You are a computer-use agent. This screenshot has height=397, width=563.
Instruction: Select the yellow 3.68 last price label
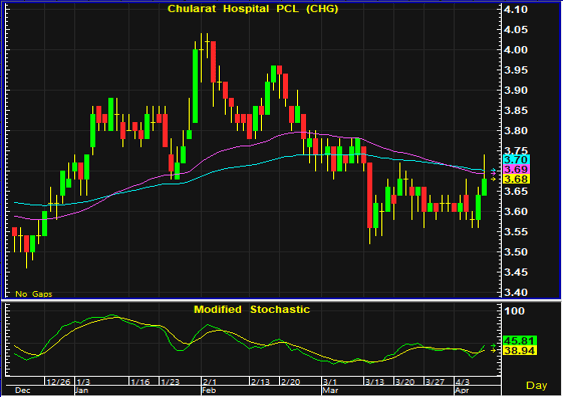516,179
